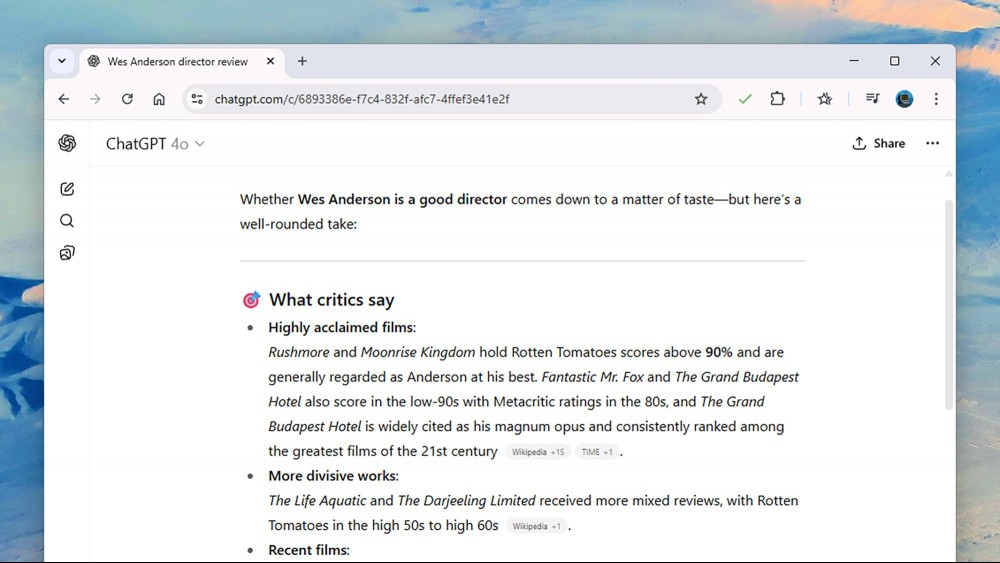
Task: Open search chats magnifier icon
Action: click(67, 221)
